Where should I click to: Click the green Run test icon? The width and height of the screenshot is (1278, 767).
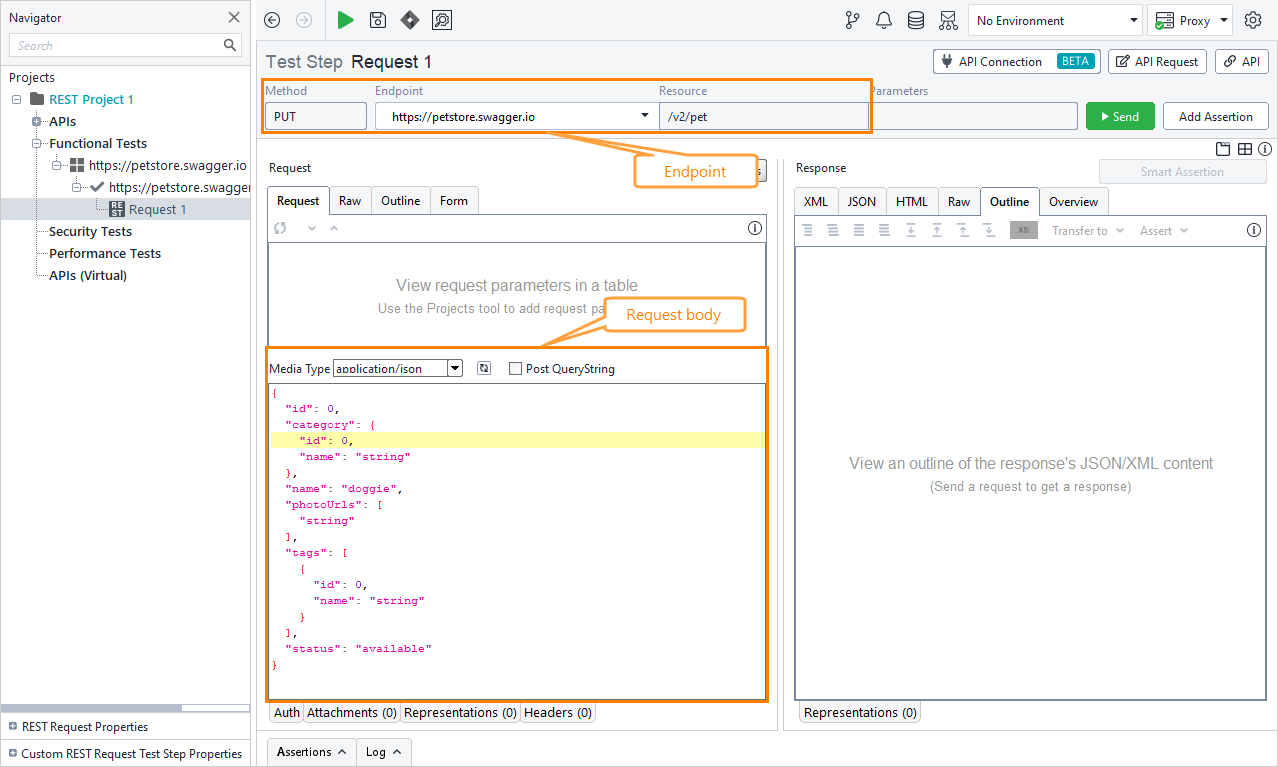(x=345, y=20)
